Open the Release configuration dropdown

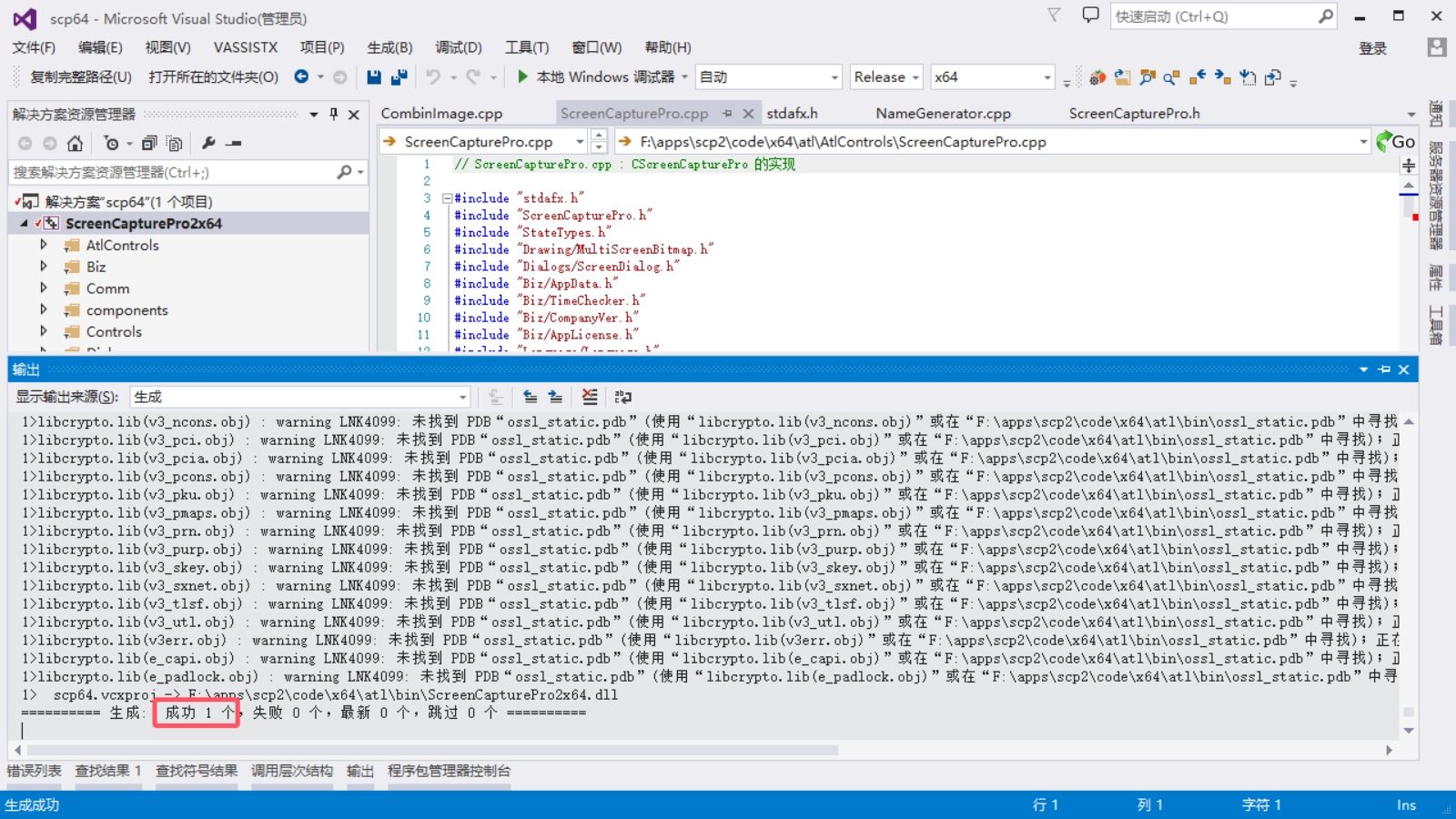pos(886,77)
